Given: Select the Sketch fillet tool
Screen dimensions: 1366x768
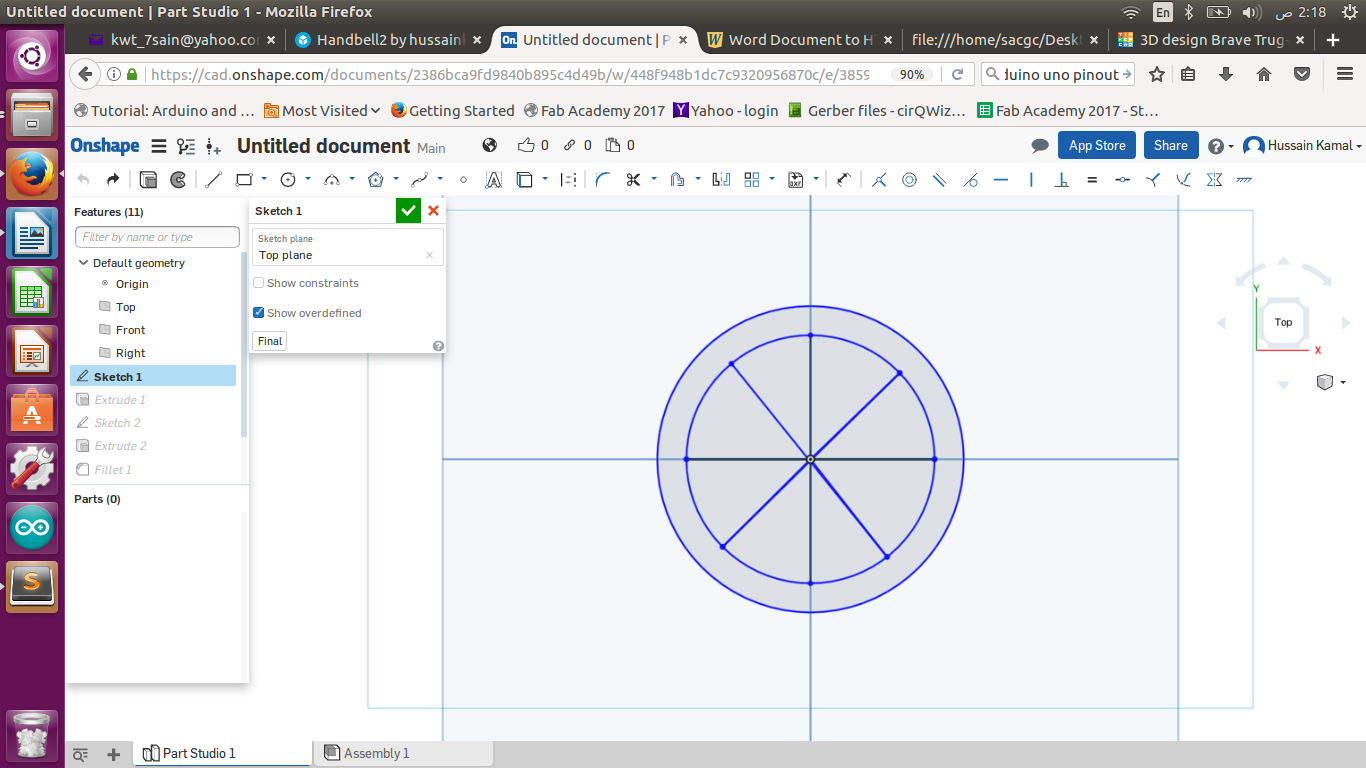Looking at the screenshot, I should (602, 180).
